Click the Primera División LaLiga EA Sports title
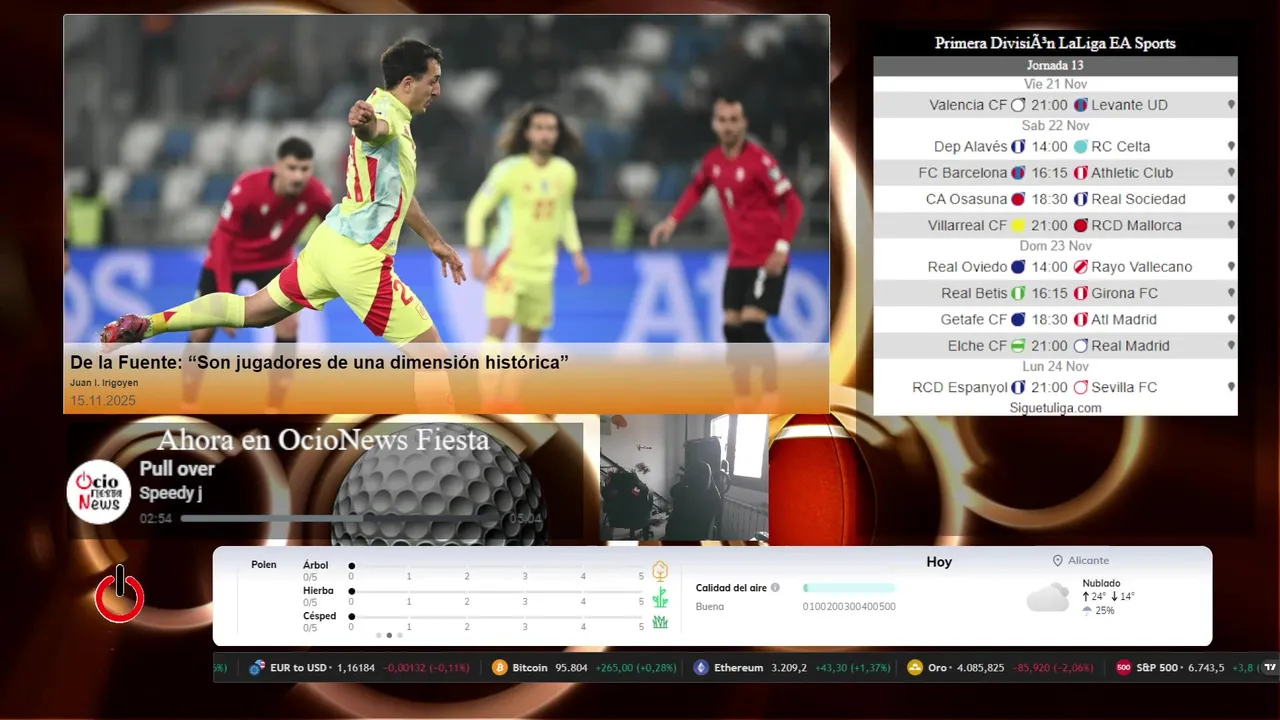This screenshot has width=1280, height=720. [1055, 43]
